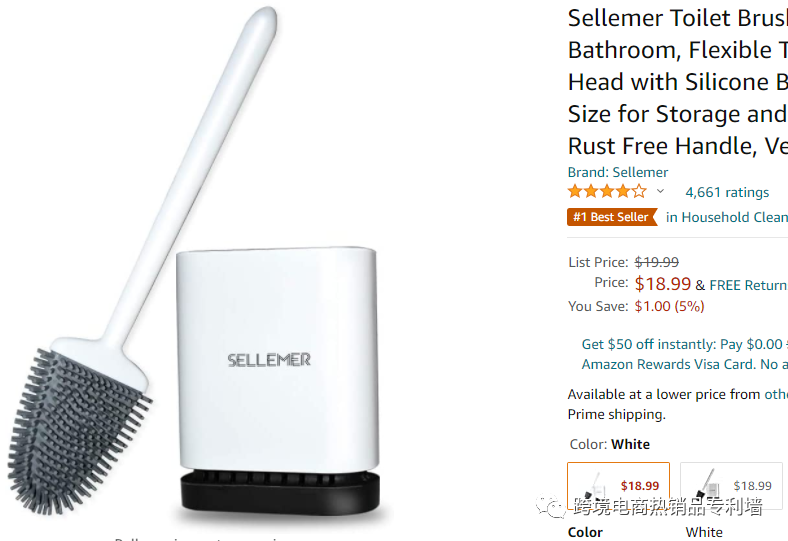Open the 4,661 ratings link

coord(727,192)
